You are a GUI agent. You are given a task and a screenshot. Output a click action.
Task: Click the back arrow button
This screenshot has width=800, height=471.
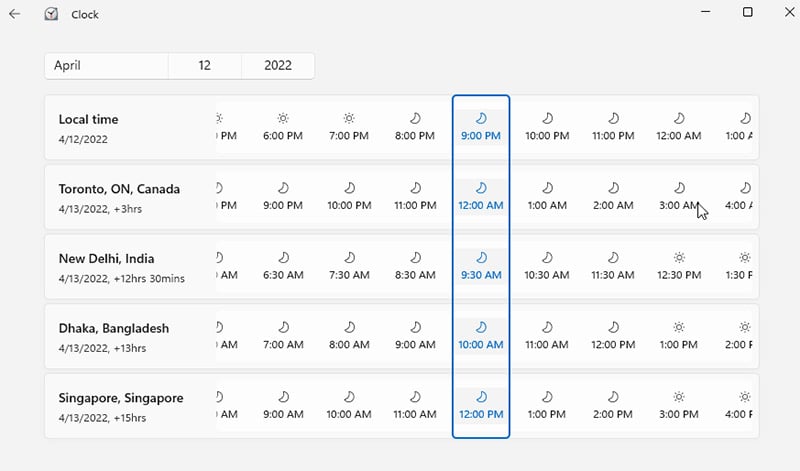coord(14,14)
